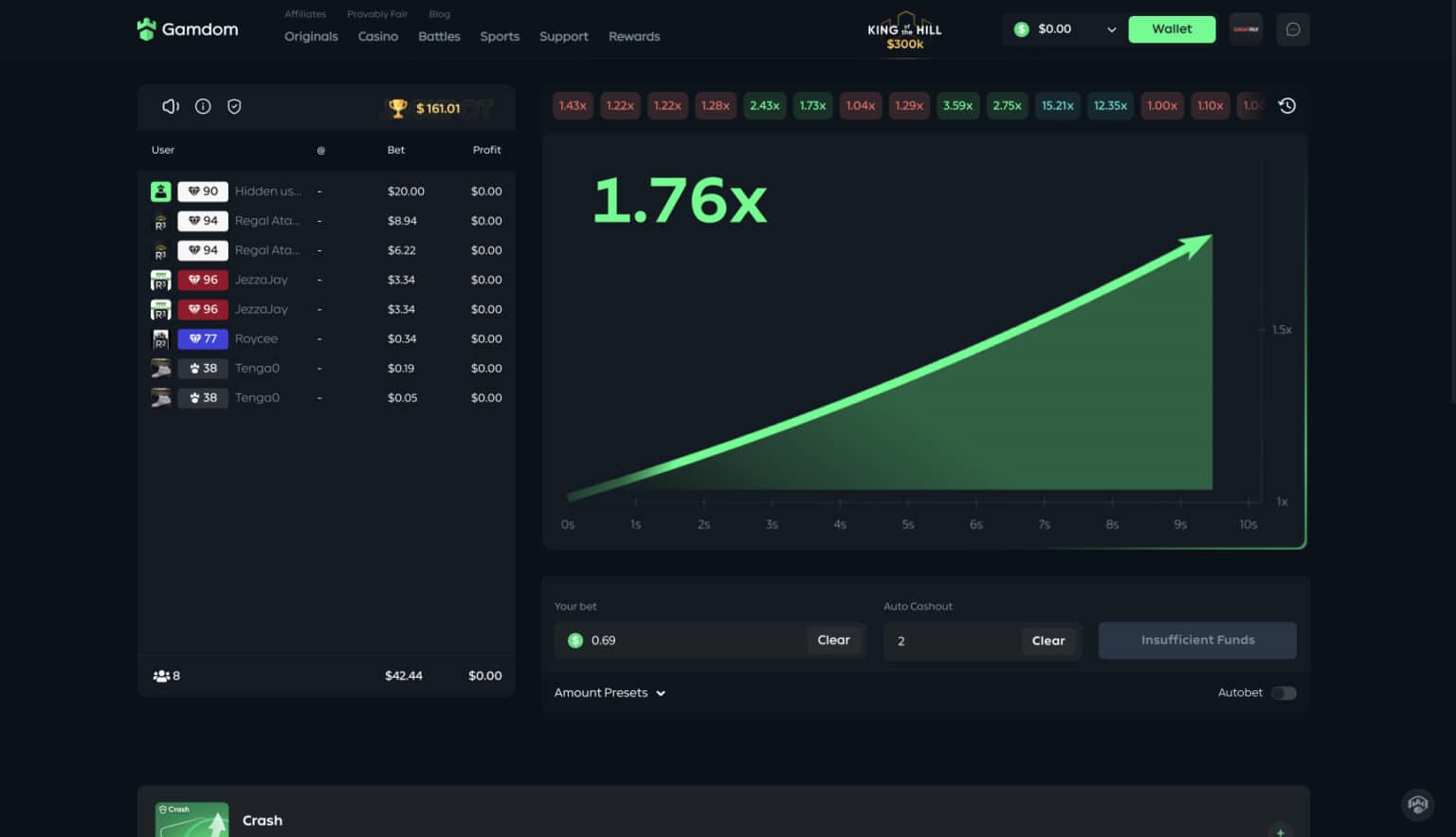Enable Autobet
Image resolution: width=1456 pixels, height=837 pixels.
(x=1284, y=693)
